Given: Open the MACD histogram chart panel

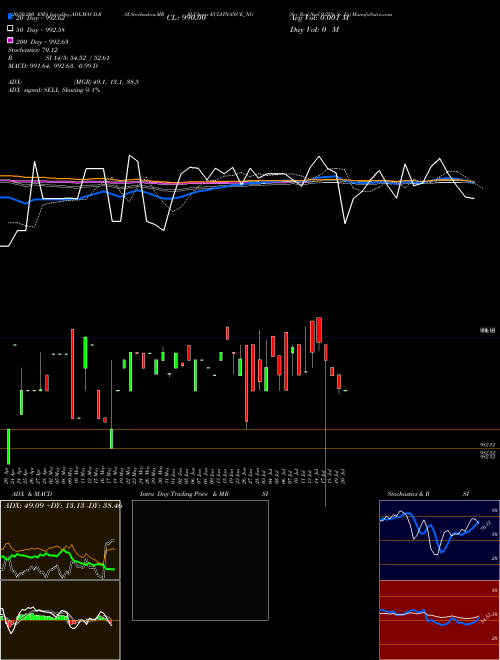Looking at the screenshot, I should point(60,620).
